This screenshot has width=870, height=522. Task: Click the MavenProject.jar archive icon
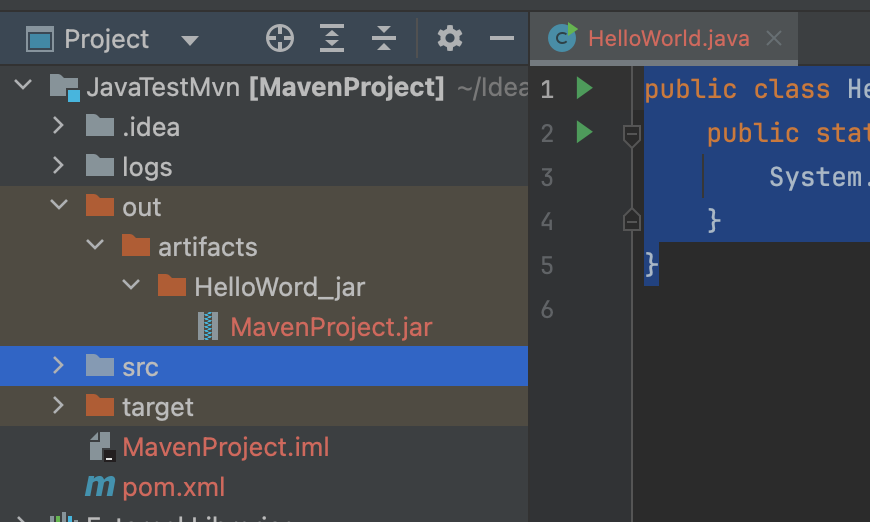[208, 326]
